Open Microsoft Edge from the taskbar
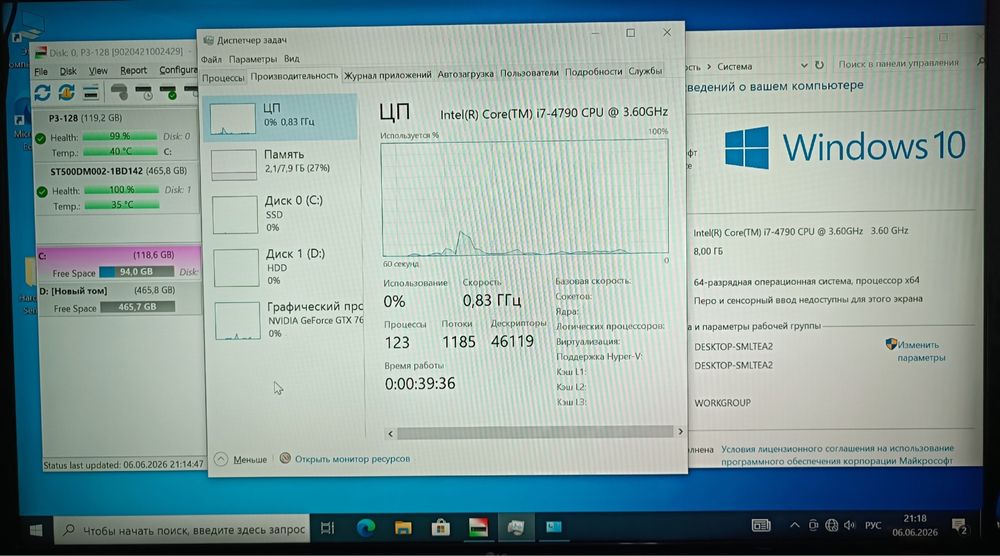The height and width of the screenshot is (556, 1000). (x=365, y=528)
